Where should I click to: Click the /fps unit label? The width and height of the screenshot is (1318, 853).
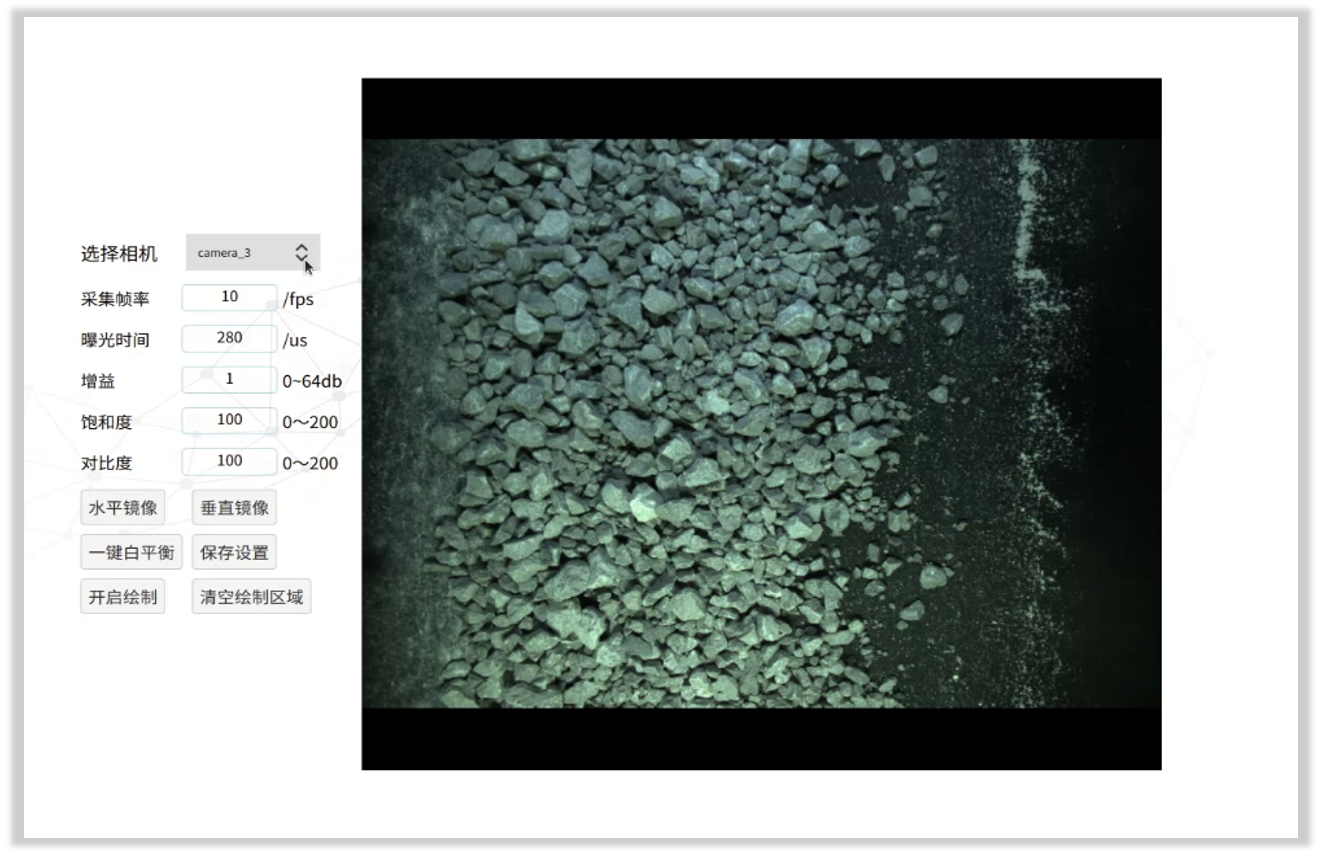[x=298, y=299]
